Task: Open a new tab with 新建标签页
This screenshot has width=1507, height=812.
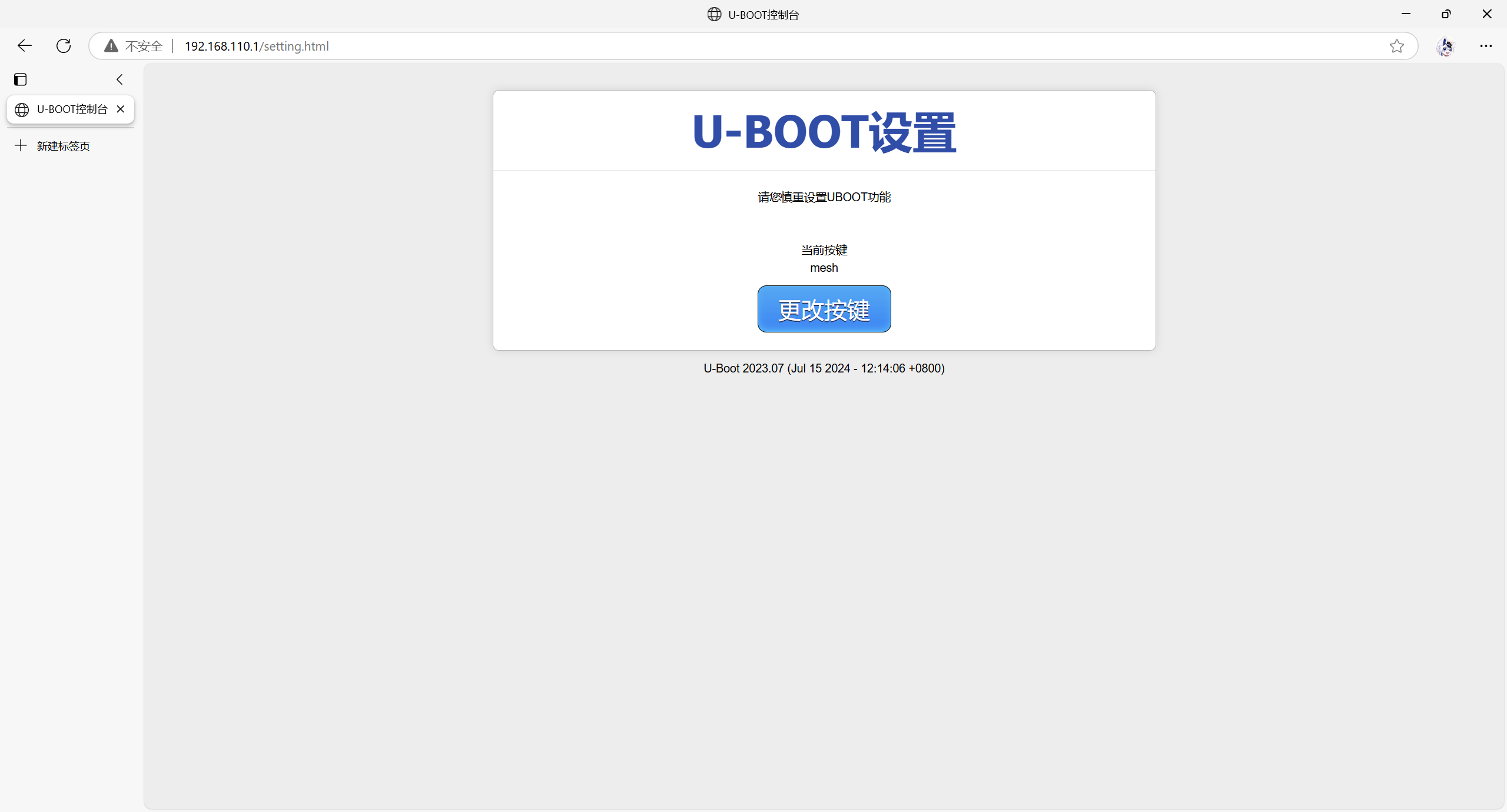Action: click(63, 145)
